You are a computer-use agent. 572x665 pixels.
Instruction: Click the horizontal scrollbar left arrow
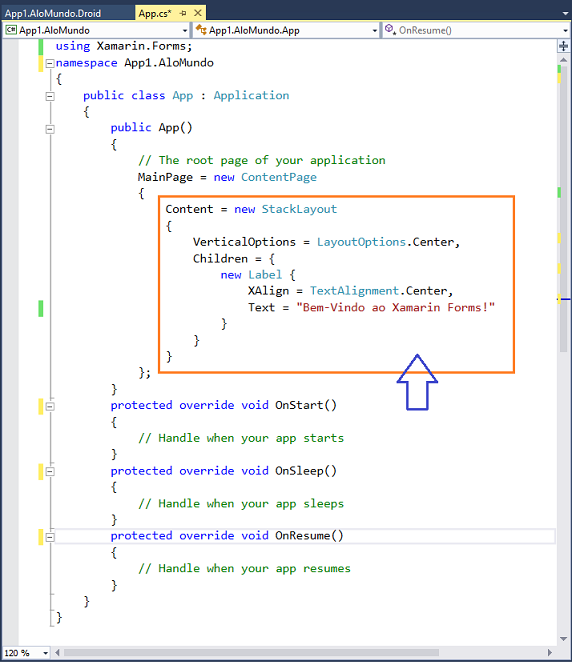click(57, 653)
